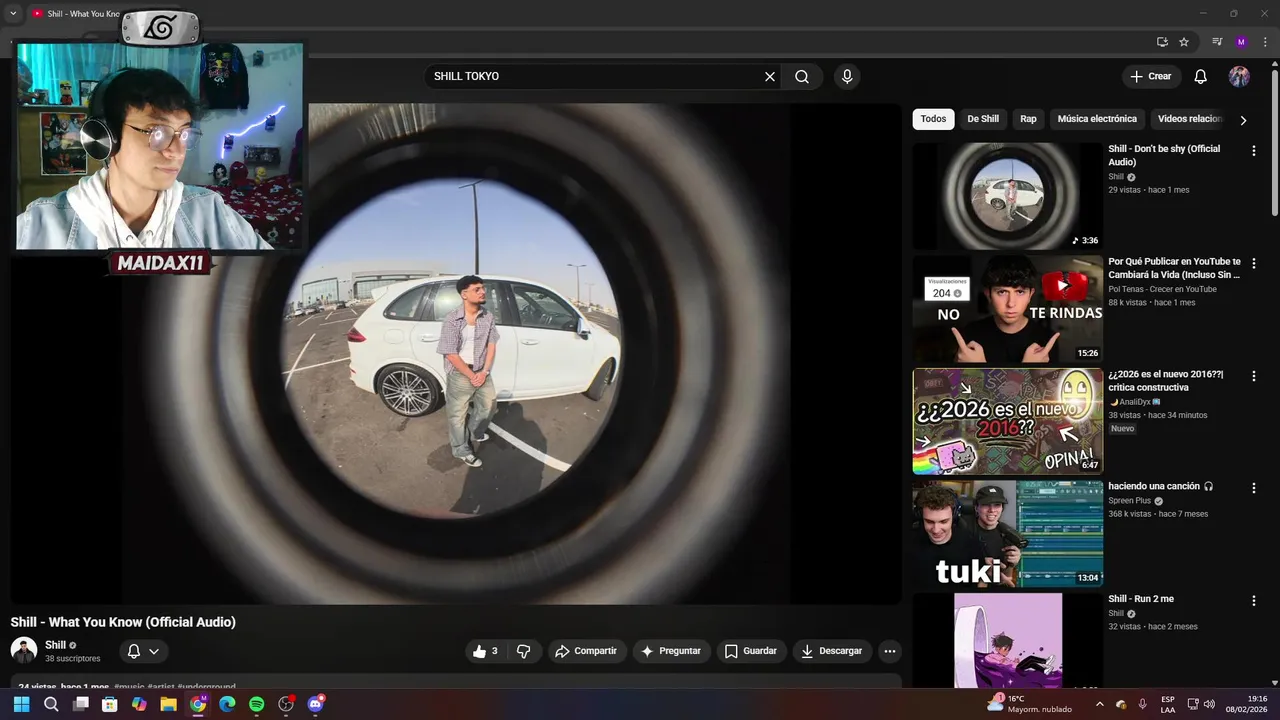Select the De Shill filter chip
The image size is (1280, 720).
983,119
